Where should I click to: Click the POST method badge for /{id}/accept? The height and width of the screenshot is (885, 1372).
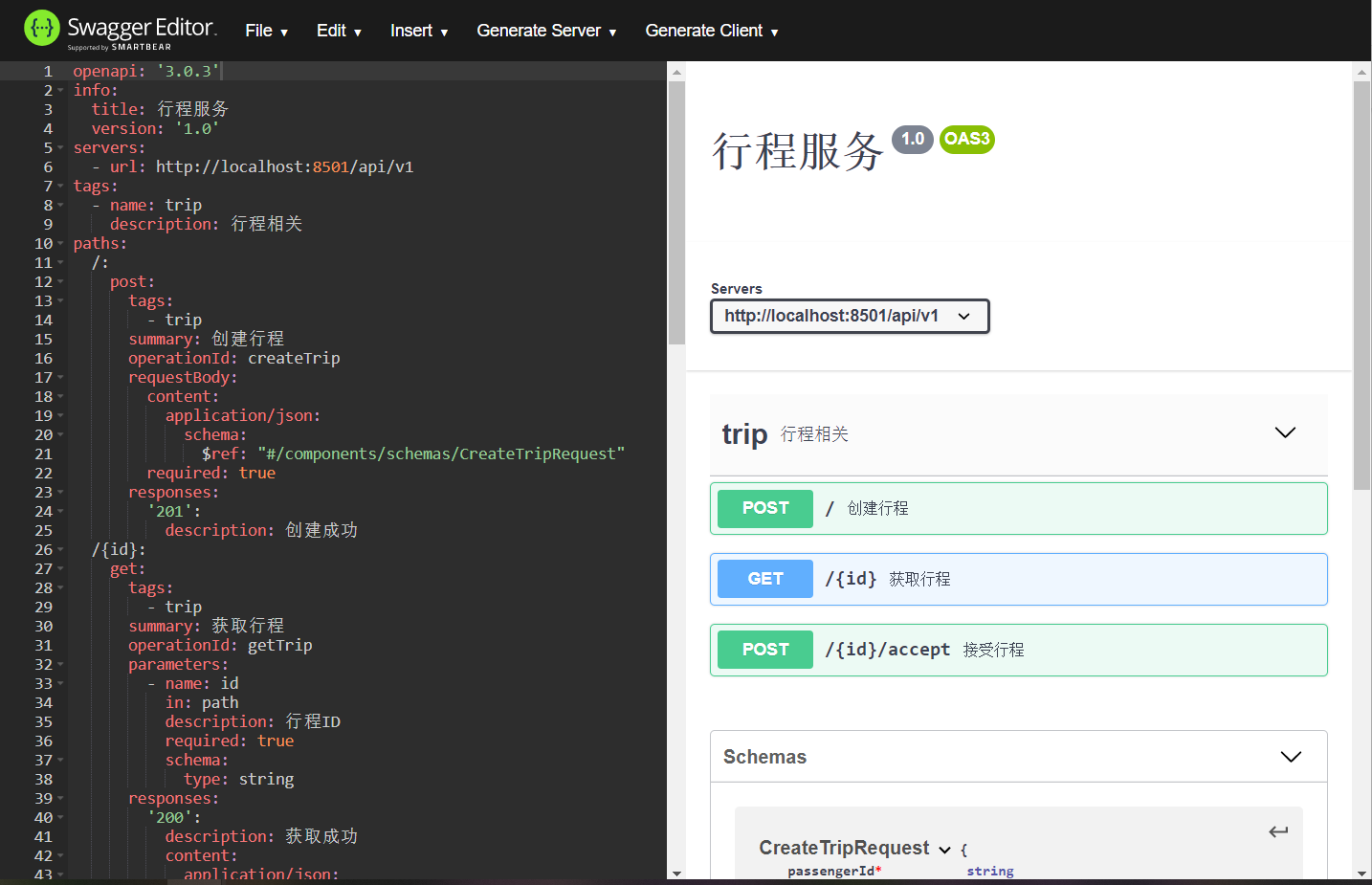(765, 650)
